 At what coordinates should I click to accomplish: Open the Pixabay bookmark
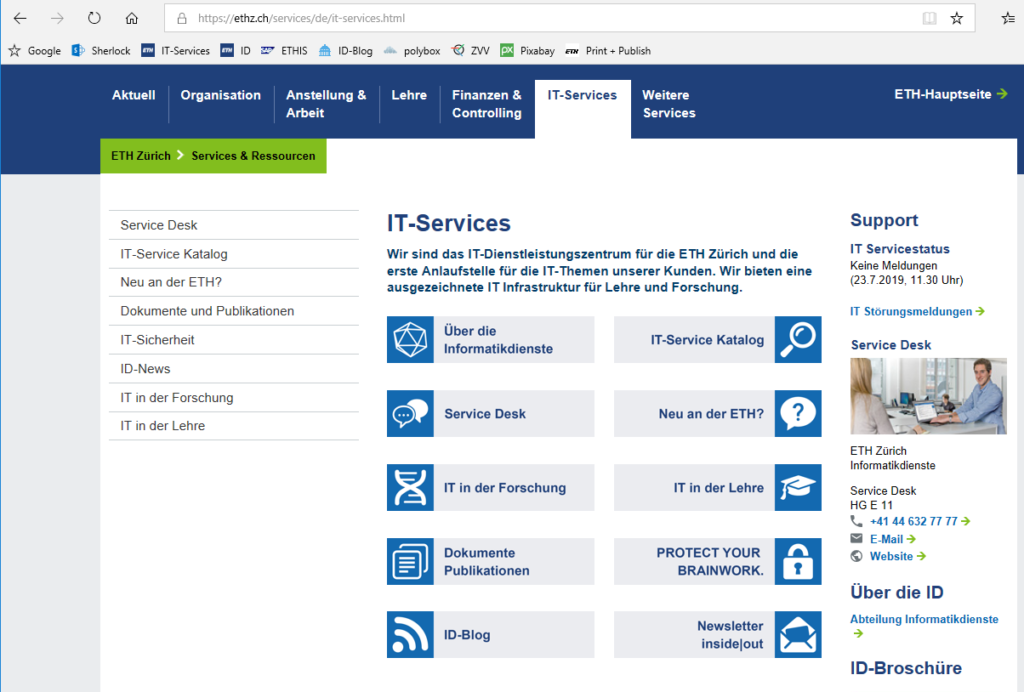527,51
